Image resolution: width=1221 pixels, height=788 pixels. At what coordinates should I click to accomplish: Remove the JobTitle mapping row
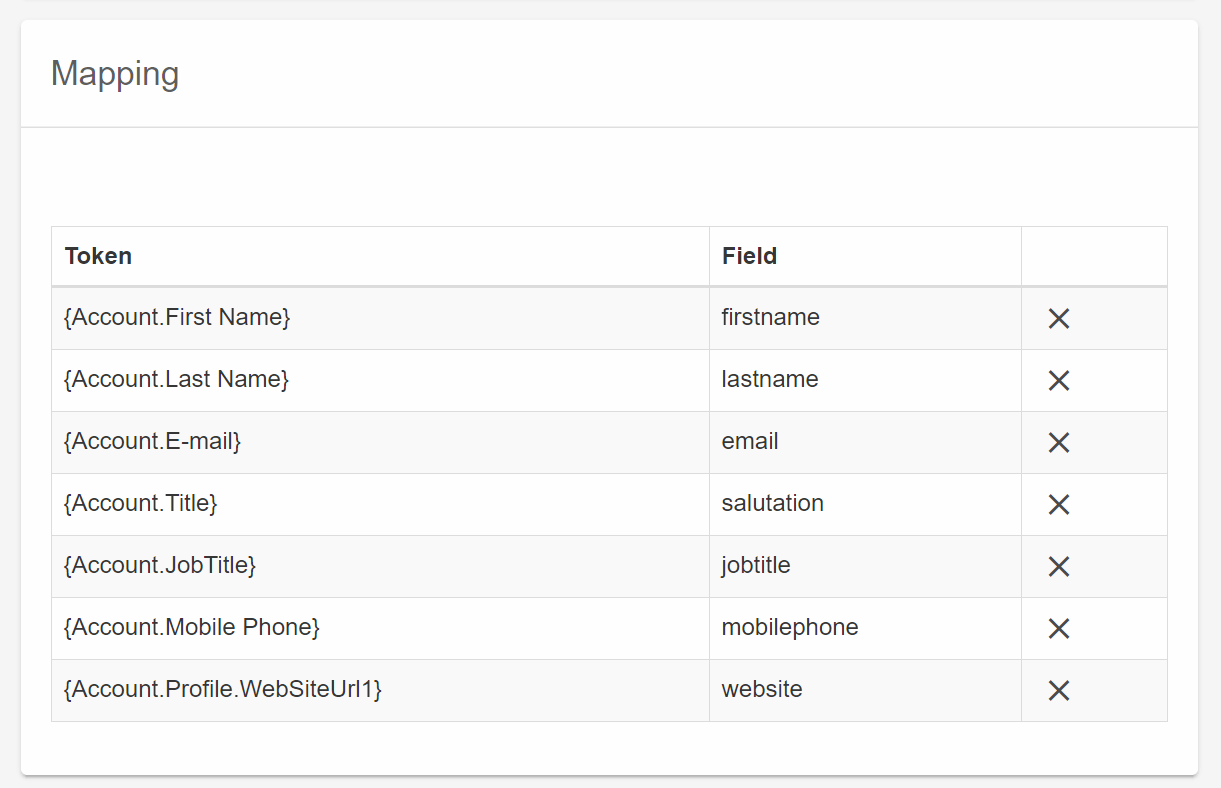[x=1058, y=567]
